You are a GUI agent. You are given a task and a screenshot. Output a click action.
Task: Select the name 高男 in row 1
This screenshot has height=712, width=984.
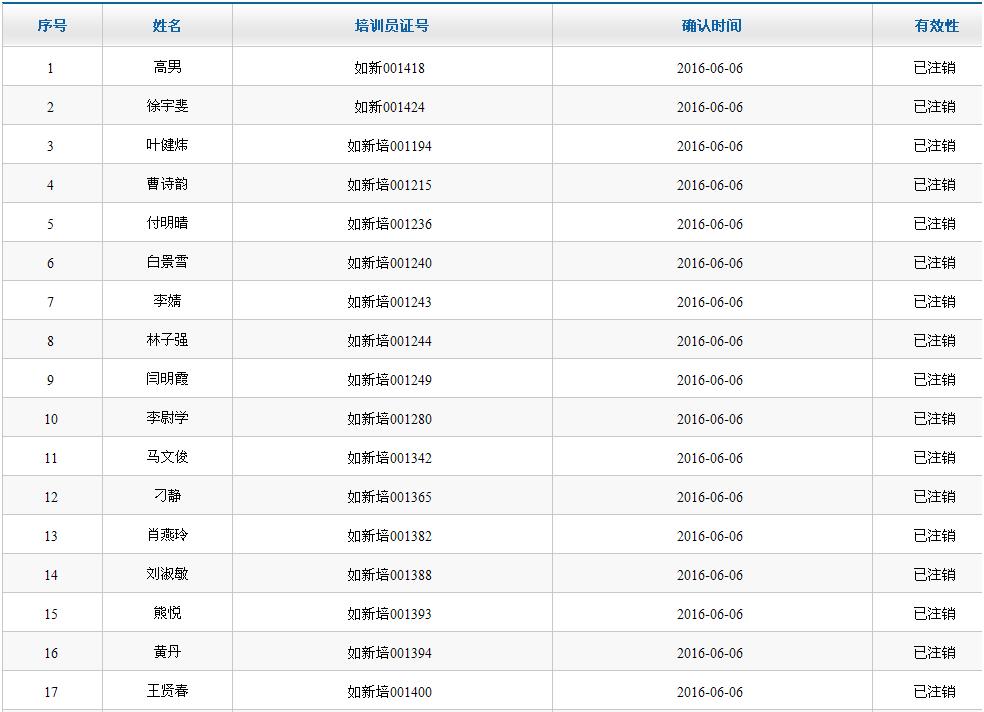point(167,67)
